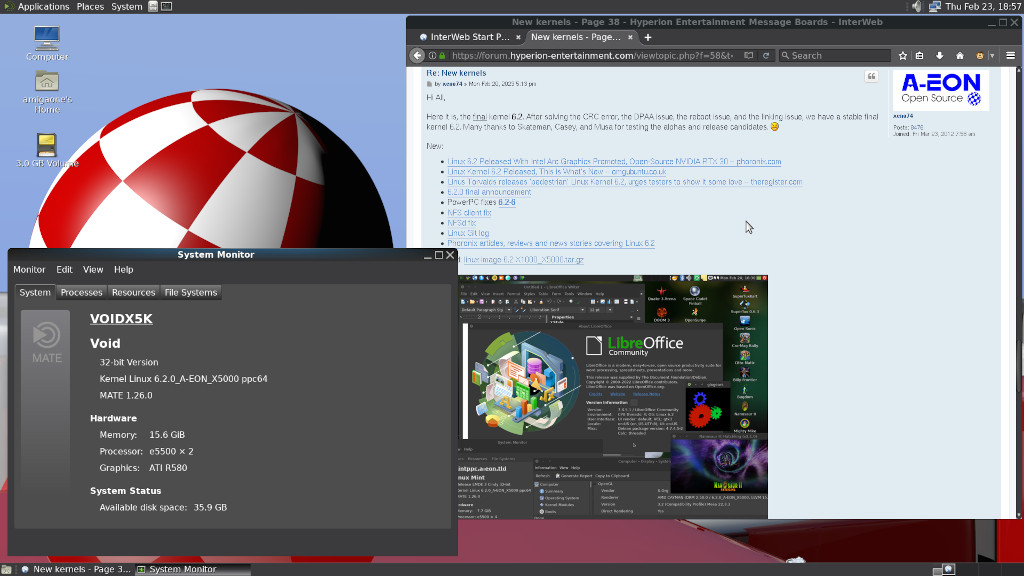Click the forum URL address bar
Viewport: 1024px width, 576px height.
(x=592, y=56)
